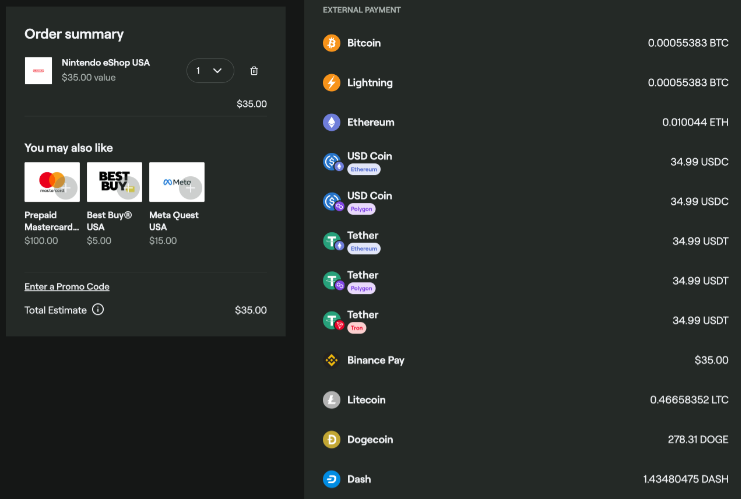The image size is (741, 499).
Task: Select Dogecoin payment label
Action: pos(370,440)
